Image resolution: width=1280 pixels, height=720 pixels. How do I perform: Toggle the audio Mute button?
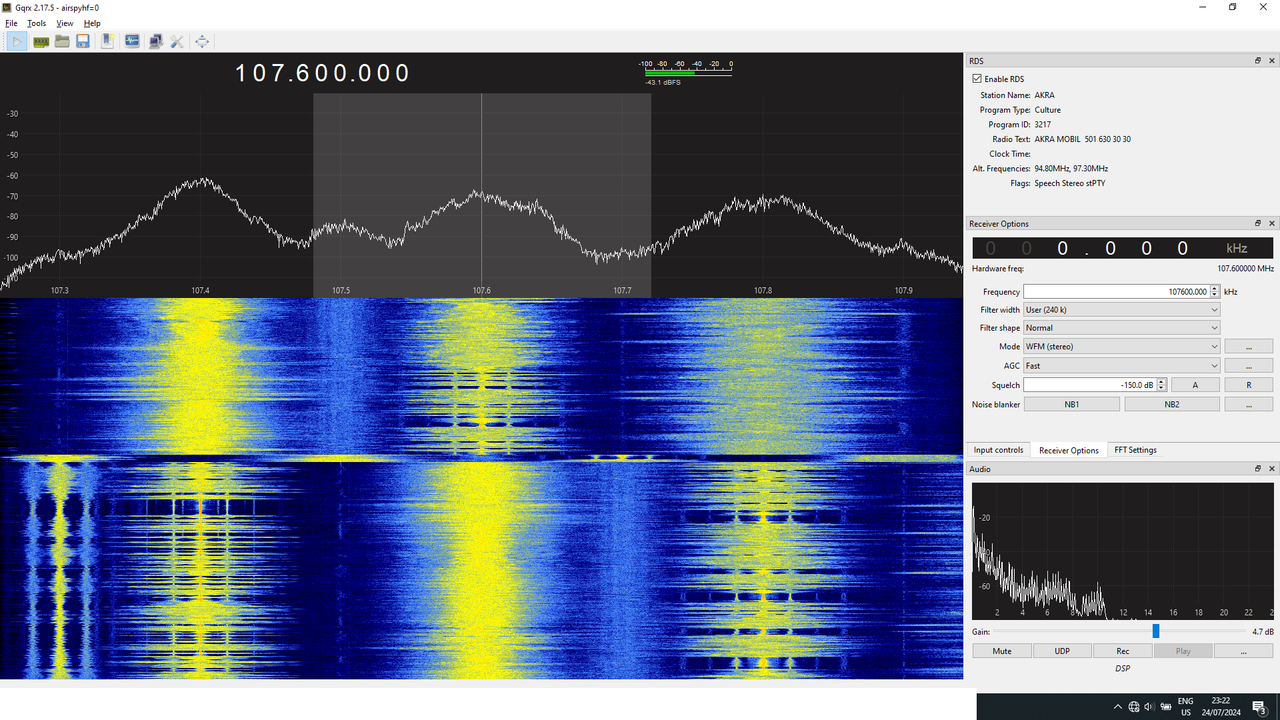[1002, 651]
